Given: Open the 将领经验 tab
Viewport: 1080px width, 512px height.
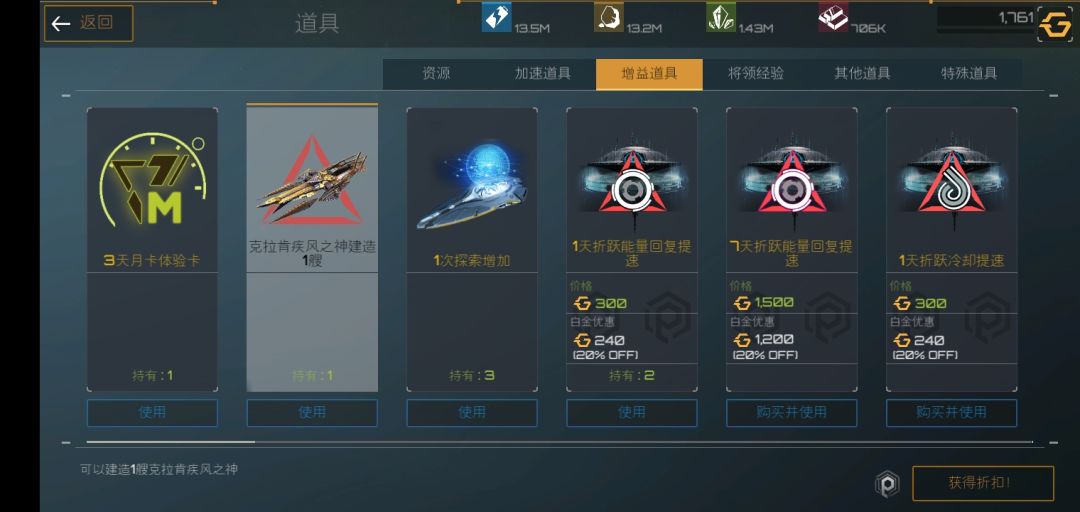Looking at the screenshot, I should point(756,74).
